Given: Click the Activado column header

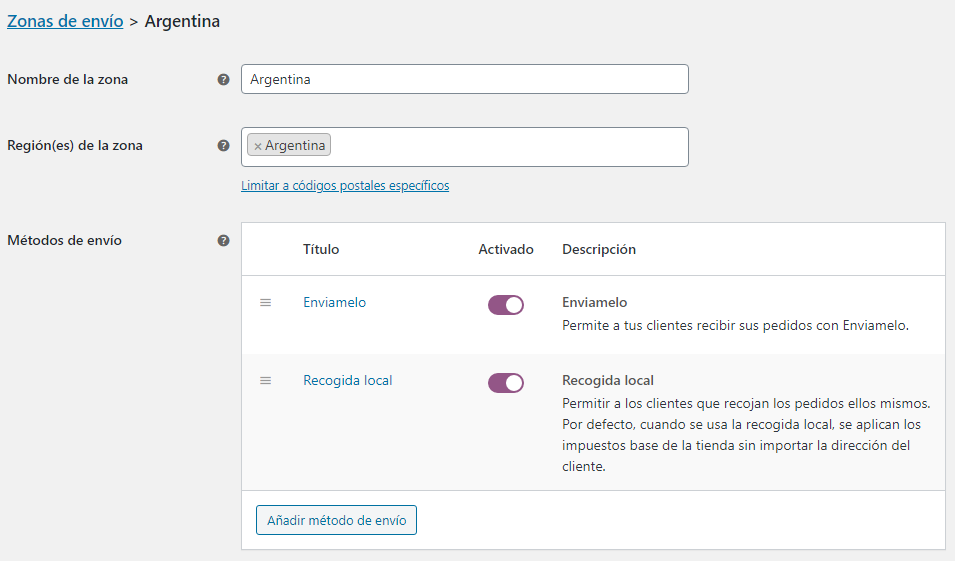Looking at the screenshot, I should (x=506, y=249).
